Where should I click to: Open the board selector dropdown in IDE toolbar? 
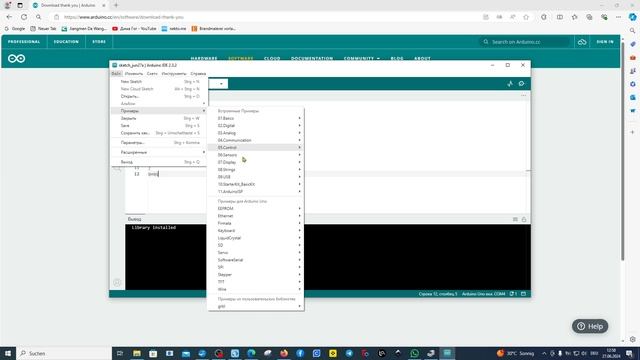(218, 84)
